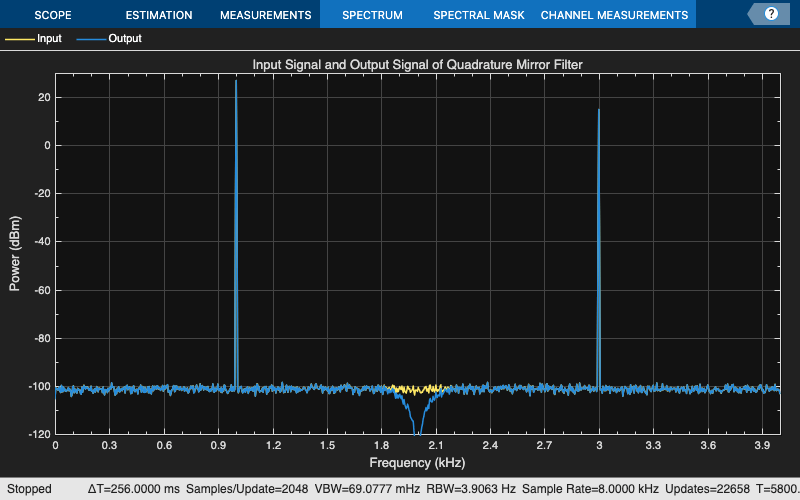The height and width of the screenshot is (500, 800).
Task: Switch to the ESTIMATION tab
Action: click(x=159, y=15)
